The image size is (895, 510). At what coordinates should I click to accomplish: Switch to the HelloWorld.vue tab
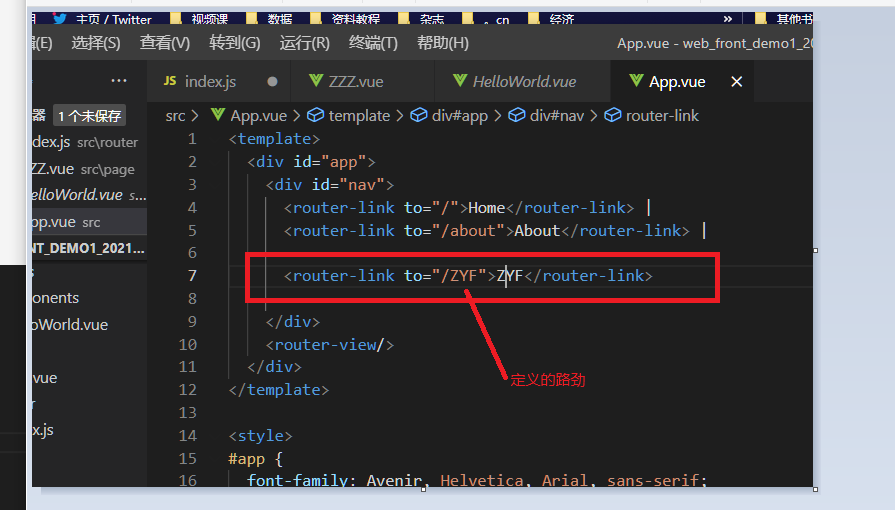coord(524,82)
